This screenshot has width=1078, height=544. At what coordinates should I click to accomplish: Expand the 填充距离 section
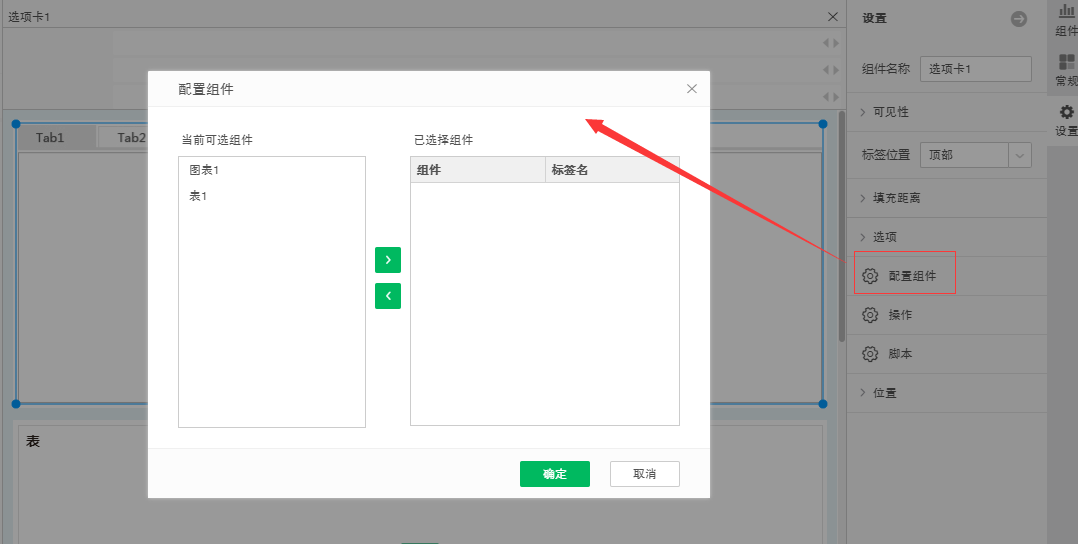[x=896, y=198]
